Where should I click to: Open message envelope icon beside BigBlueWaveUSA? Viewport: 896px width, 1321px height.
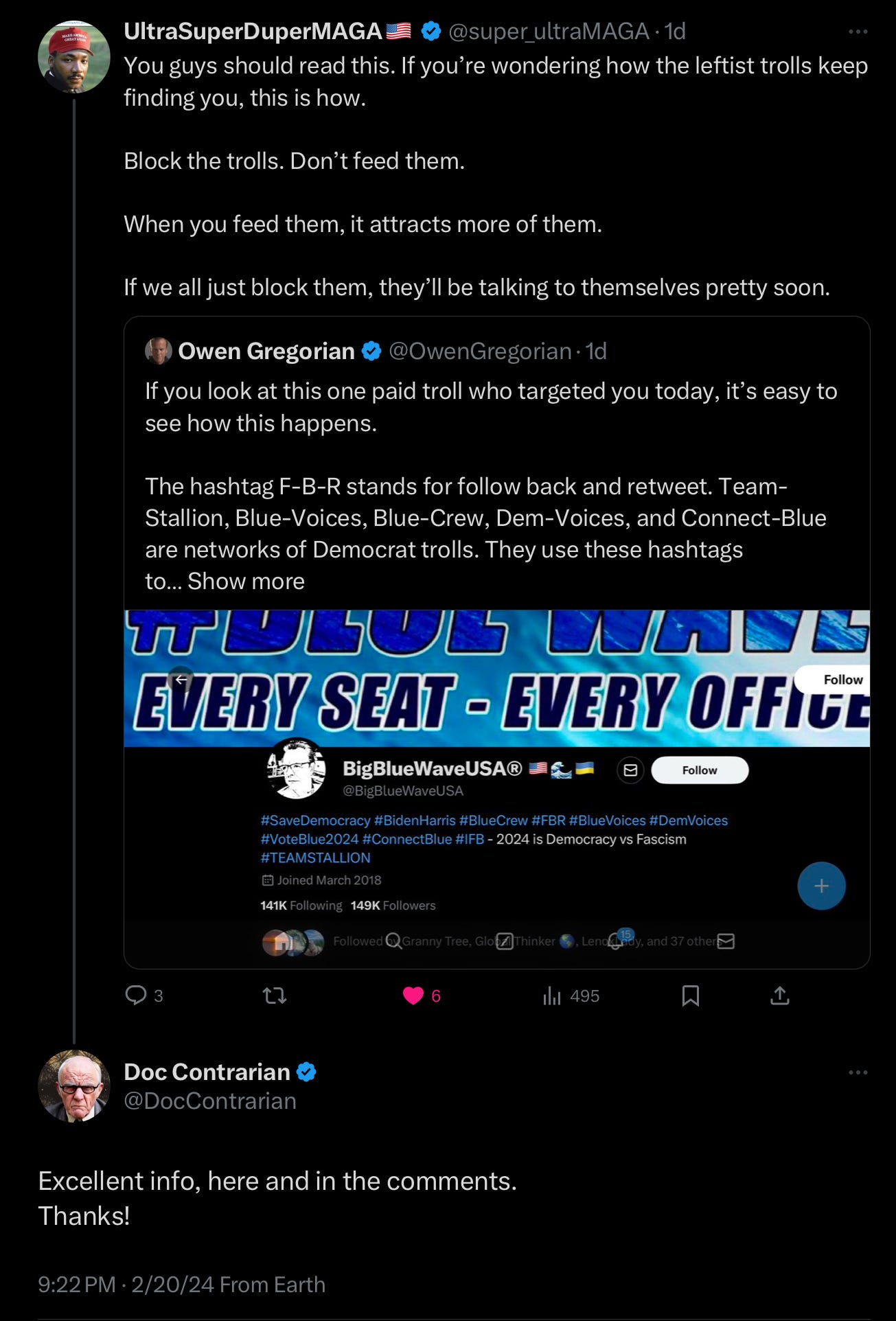[x=630, y=770]
